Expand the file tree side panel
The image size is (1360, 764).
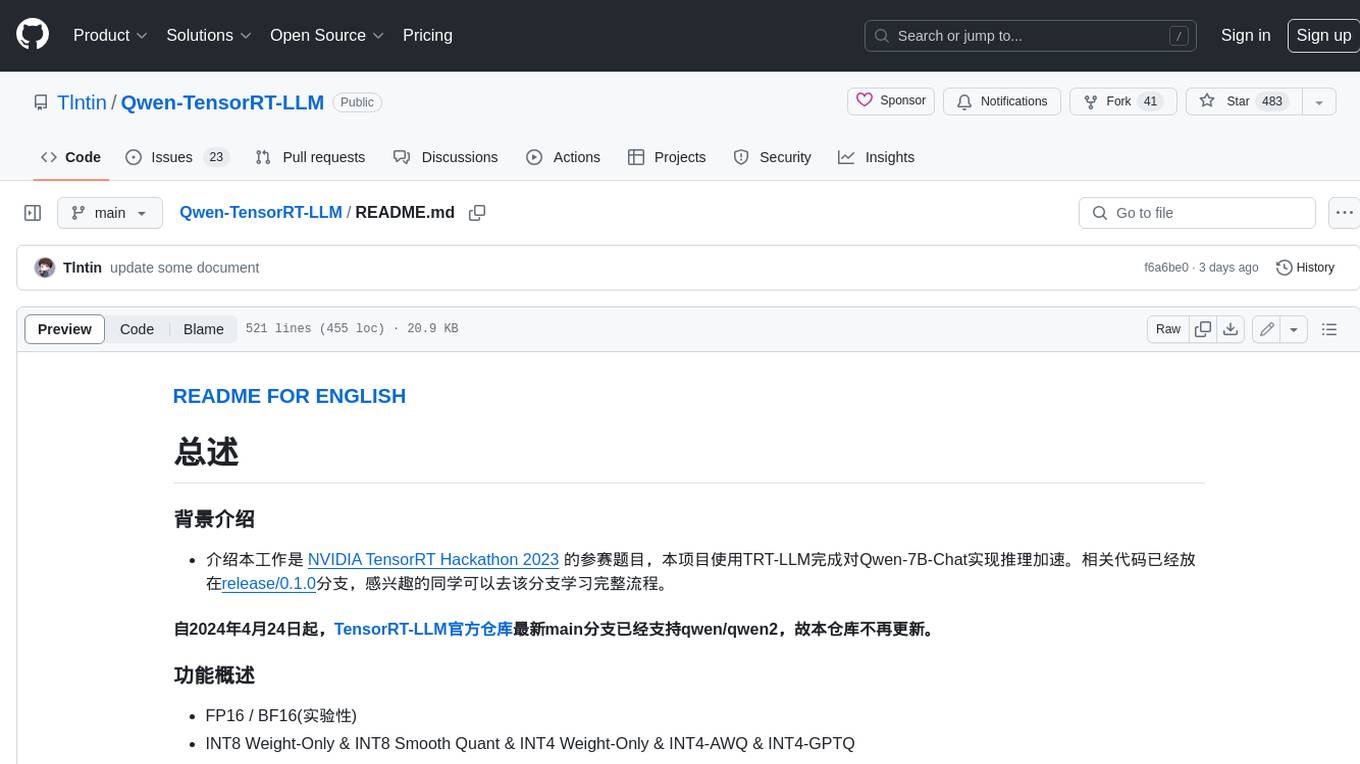pos(33,213)
